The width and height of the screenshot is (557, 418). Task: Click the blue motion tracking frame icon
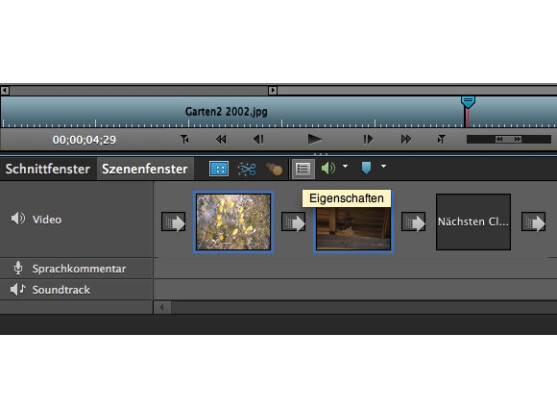(219, 169)
